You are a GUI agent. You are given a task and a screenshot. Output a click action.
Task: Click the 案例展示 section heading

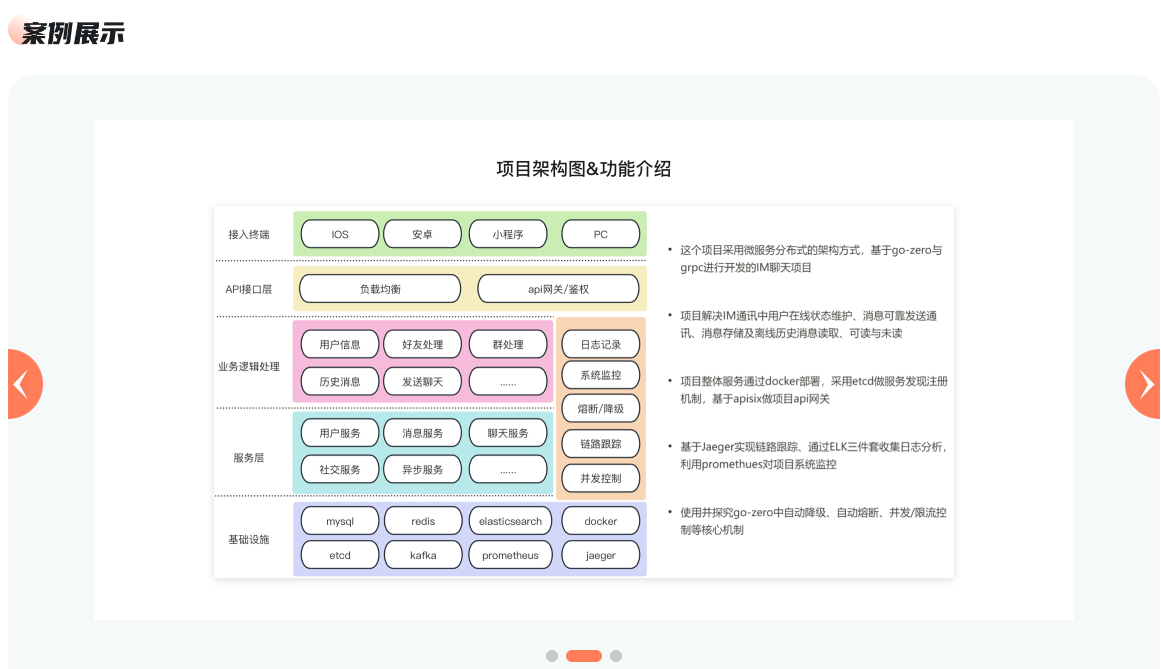(x=72, y=33)
